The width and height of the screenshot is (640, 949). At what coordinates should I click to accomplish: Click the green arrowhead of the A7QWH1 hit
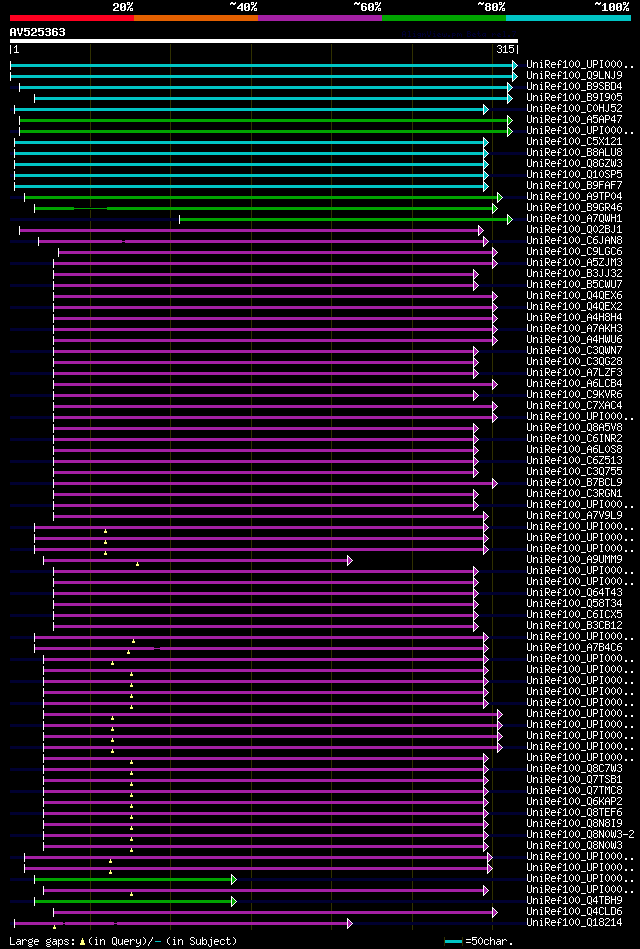pos(510,219)
